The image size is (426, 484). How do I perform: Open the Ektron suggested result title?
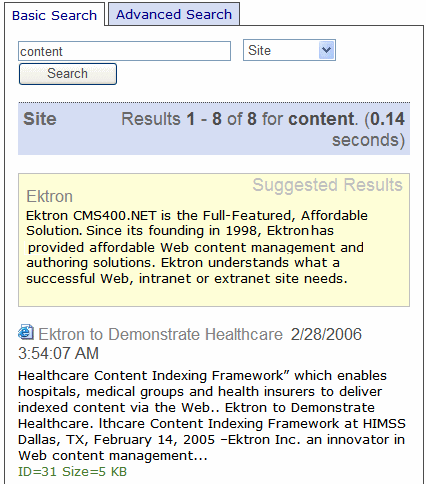coord(49,196)
